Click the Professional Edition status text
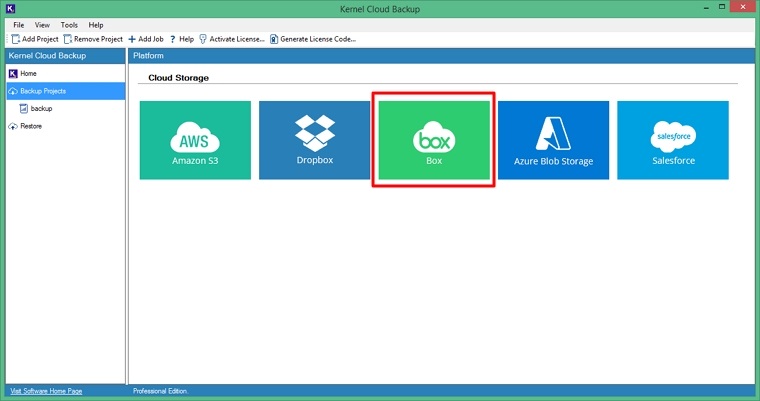This screenshot has height=401, width=760. [160, 391]
